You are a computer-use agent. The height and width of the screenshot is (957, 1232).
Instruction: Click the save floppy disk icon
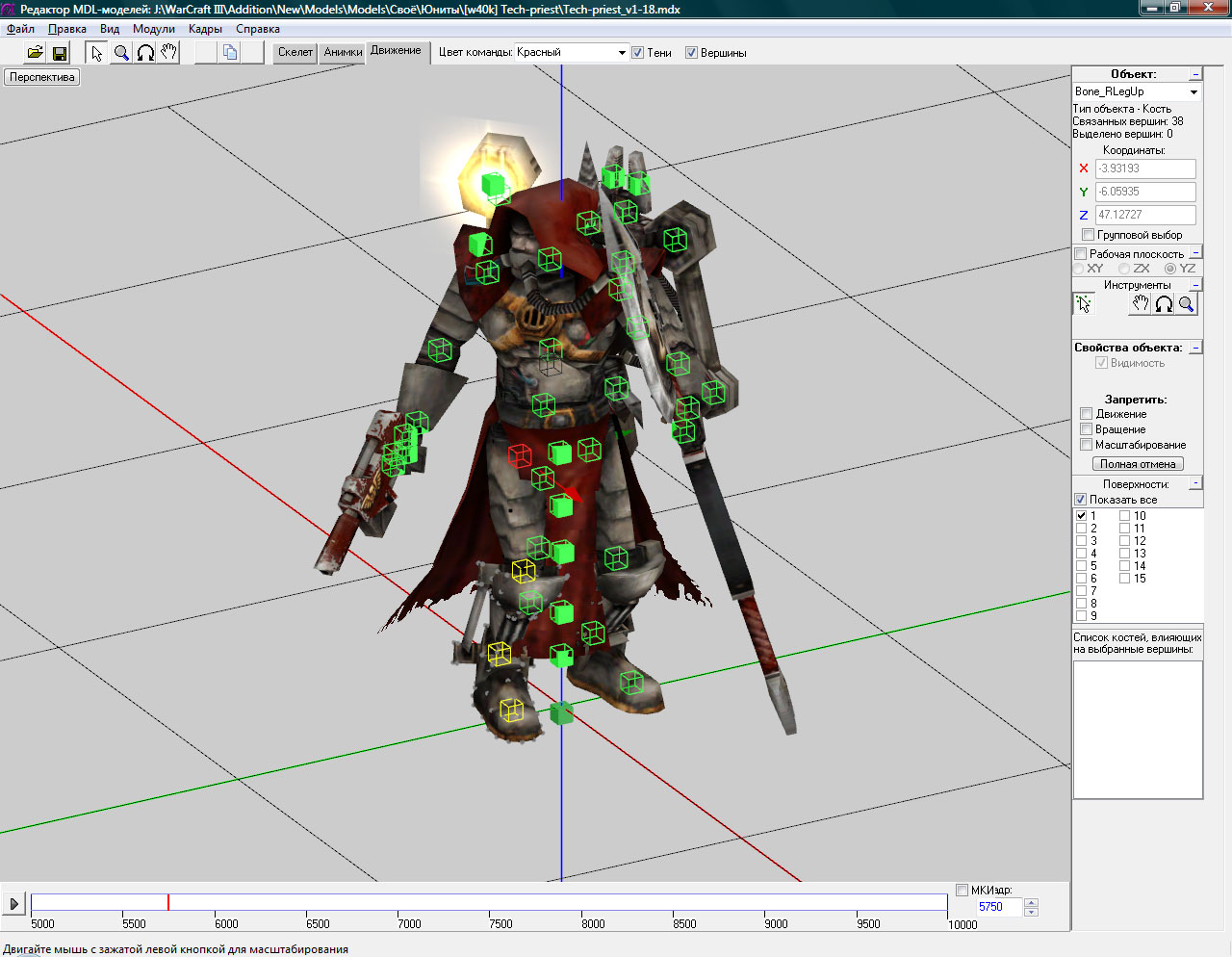[60, 53]
